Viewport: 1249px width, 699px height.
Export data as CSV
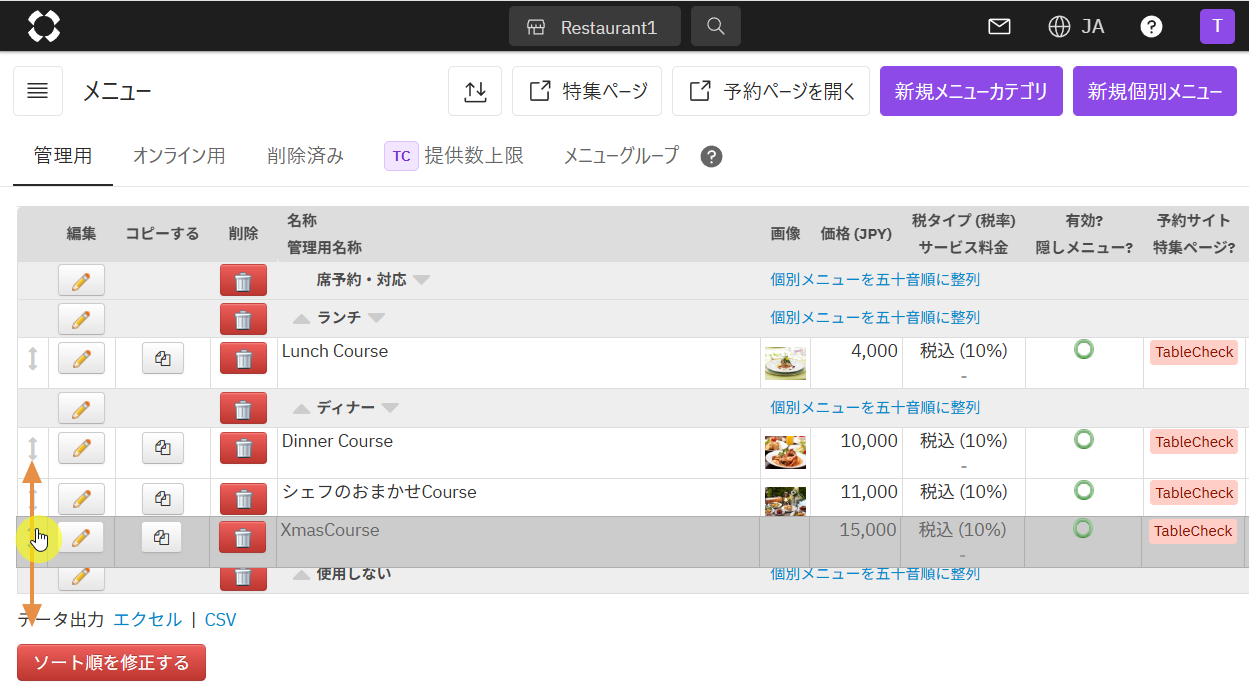click(220, 620)
